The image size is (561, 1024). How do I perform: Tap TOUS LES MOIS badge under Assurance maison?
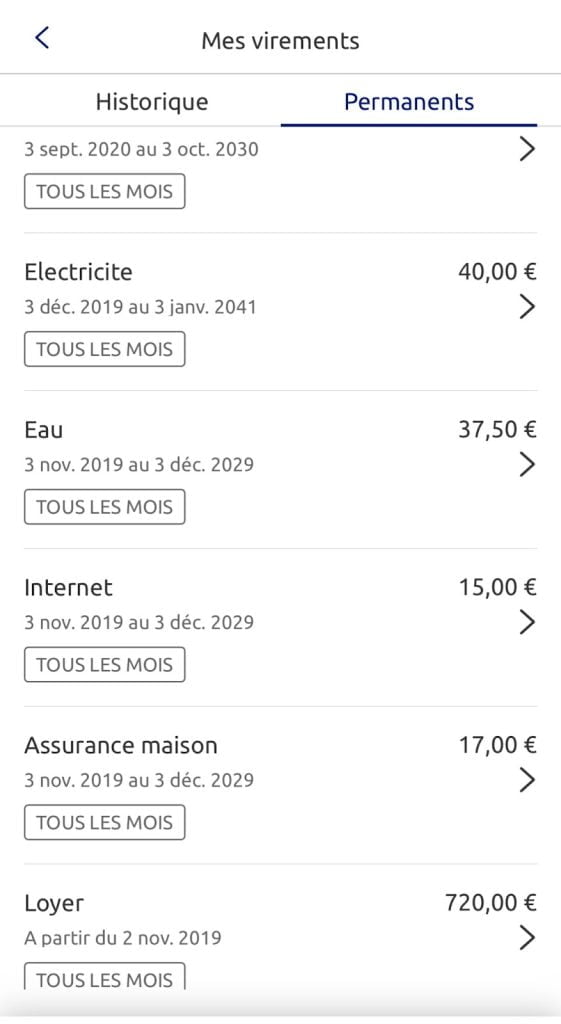[x=104, y=822]
